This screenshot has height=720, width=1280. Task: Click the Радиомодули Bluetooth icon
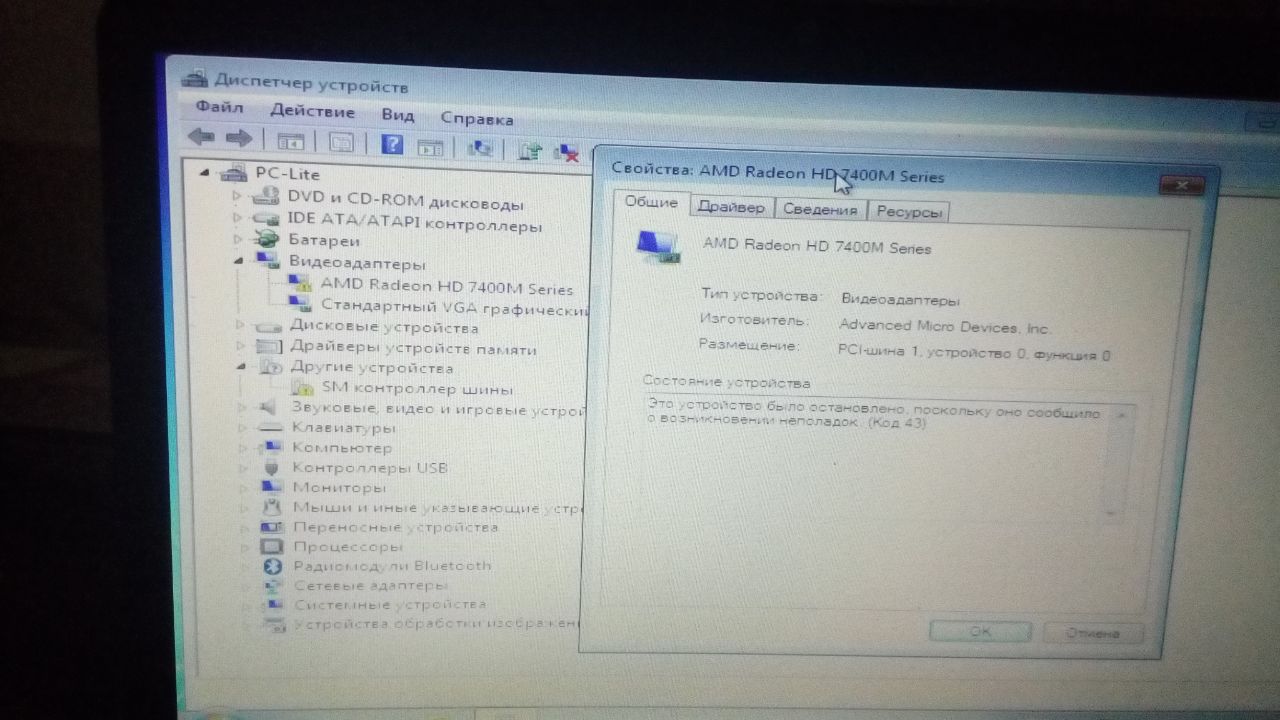(x=272, y=566)
